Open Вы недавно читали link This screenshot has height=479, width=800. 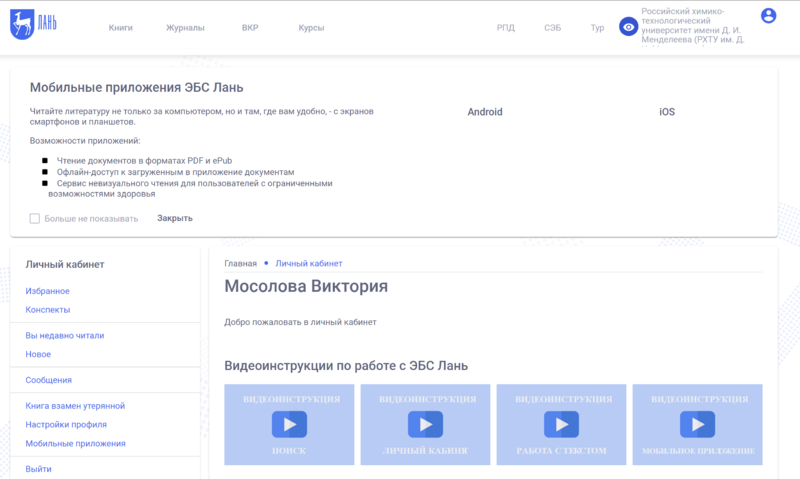65,335
